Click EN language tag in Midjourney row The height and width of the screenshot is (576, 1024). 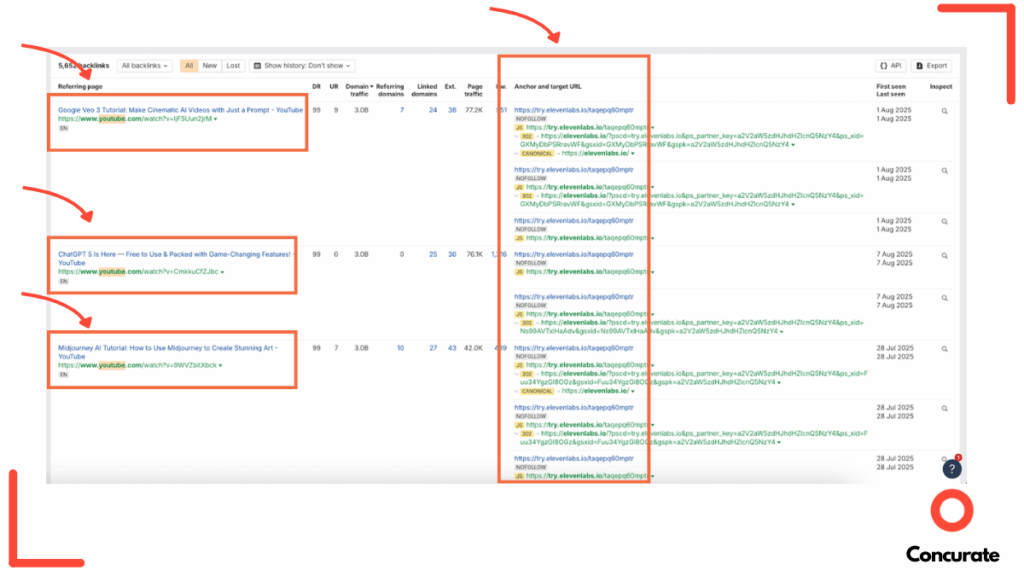[x=63, y=375]
